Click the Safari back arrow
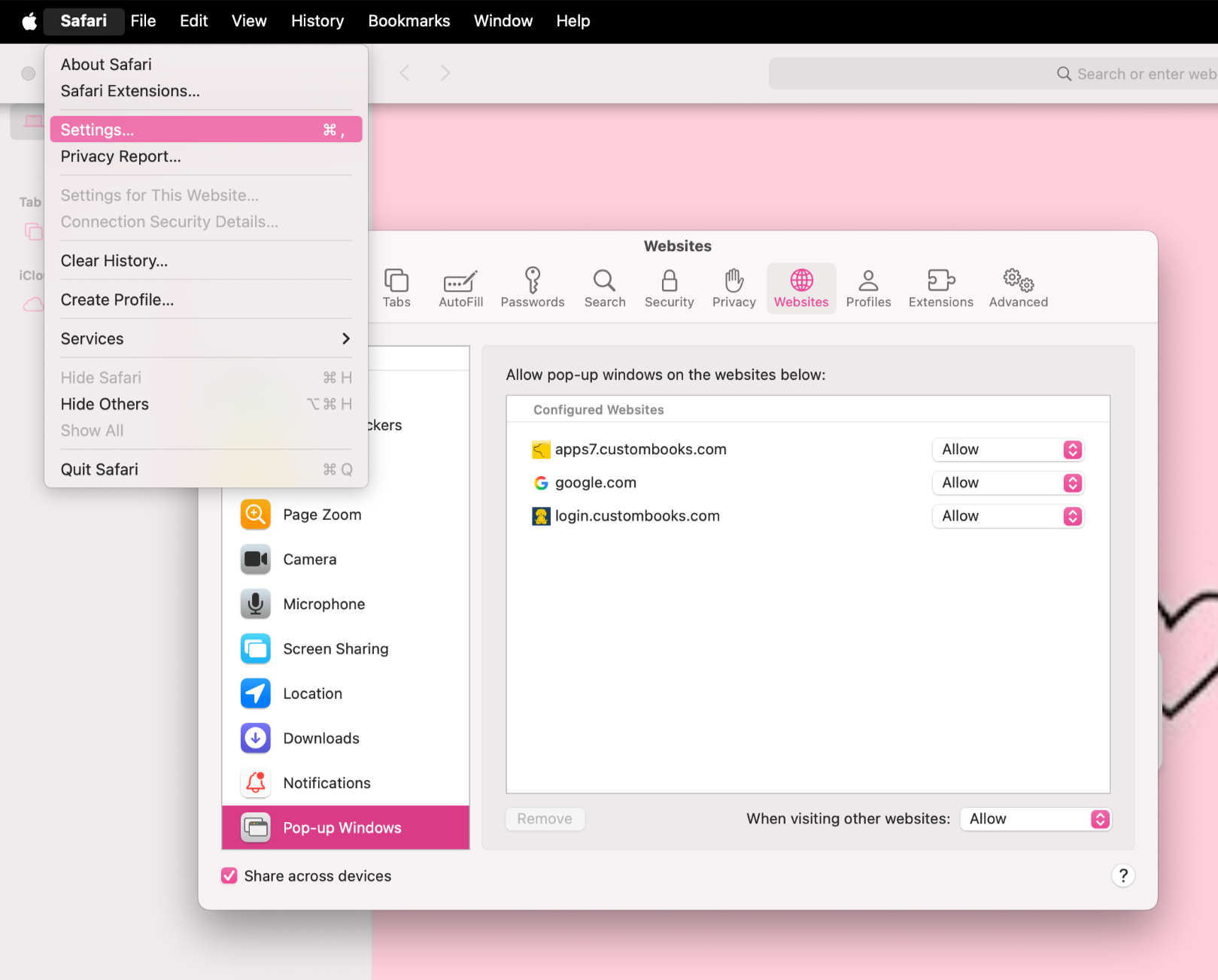 405,73
